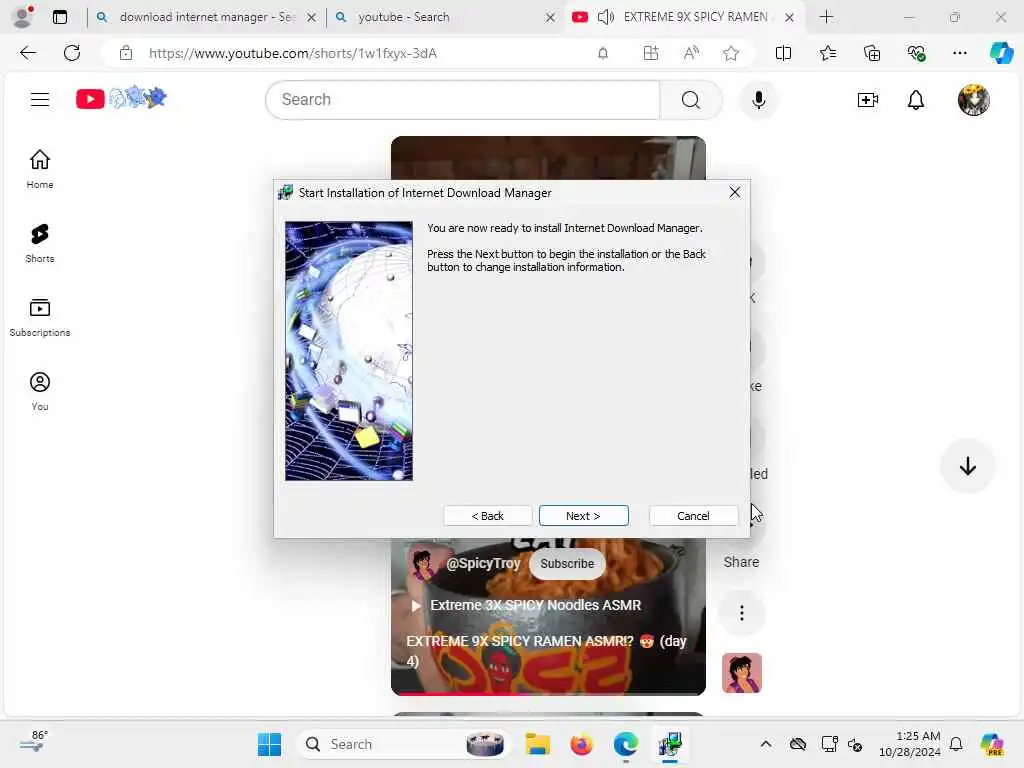The image size is (1024, 768).
Task: Open the Short's sound thumbnail avatar
Action: [741, 673]
